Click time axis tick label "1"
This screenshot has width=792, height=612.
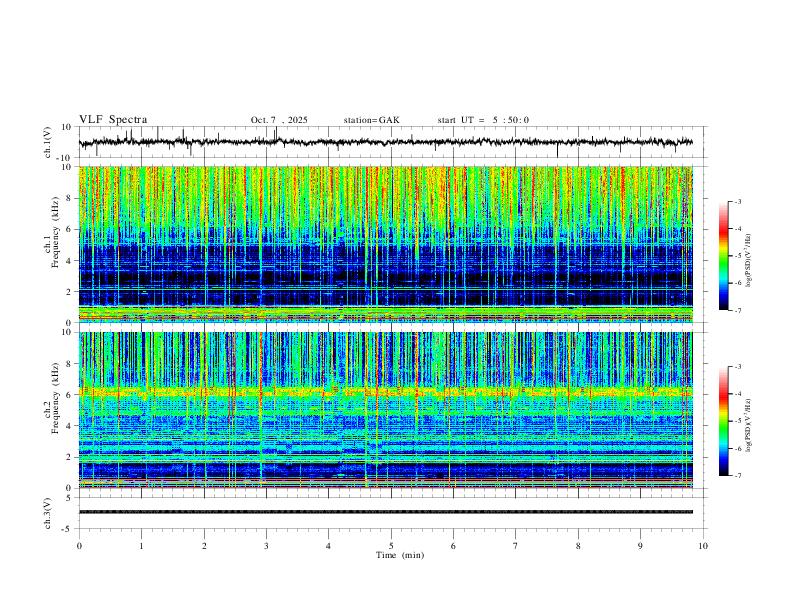pos(141,546)
